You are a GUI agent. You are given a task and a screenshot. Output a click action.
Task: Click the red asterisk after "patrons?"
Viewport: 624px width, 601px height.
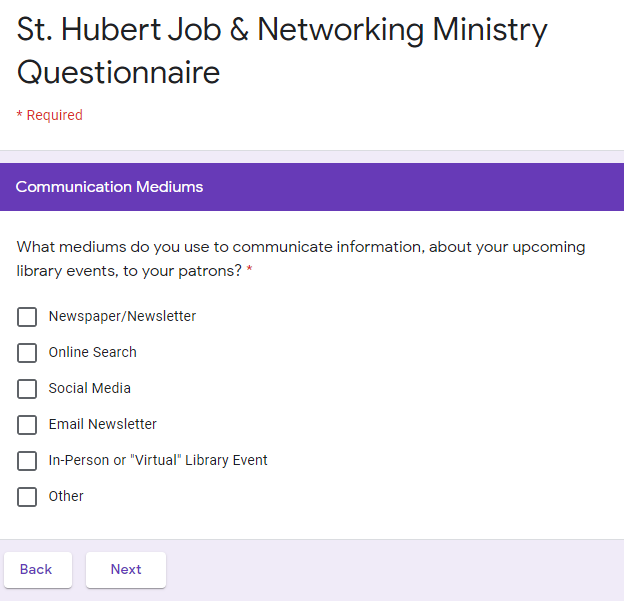[x=249, y=271]
